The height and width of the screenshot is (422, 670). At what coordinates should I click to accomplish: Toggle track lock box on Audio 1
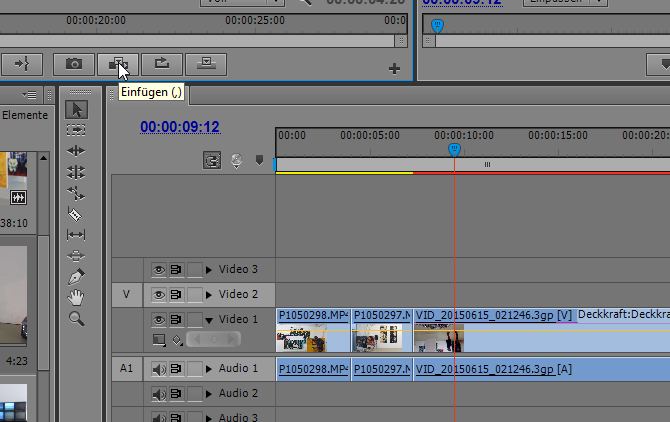tap(195, 369)
